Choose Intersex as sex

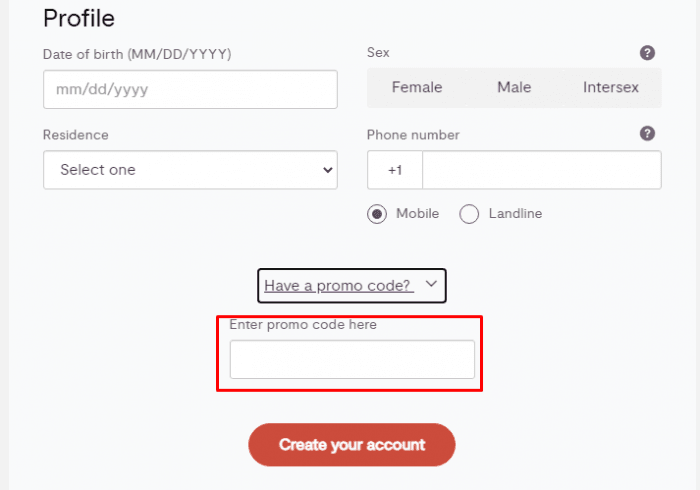611,88
